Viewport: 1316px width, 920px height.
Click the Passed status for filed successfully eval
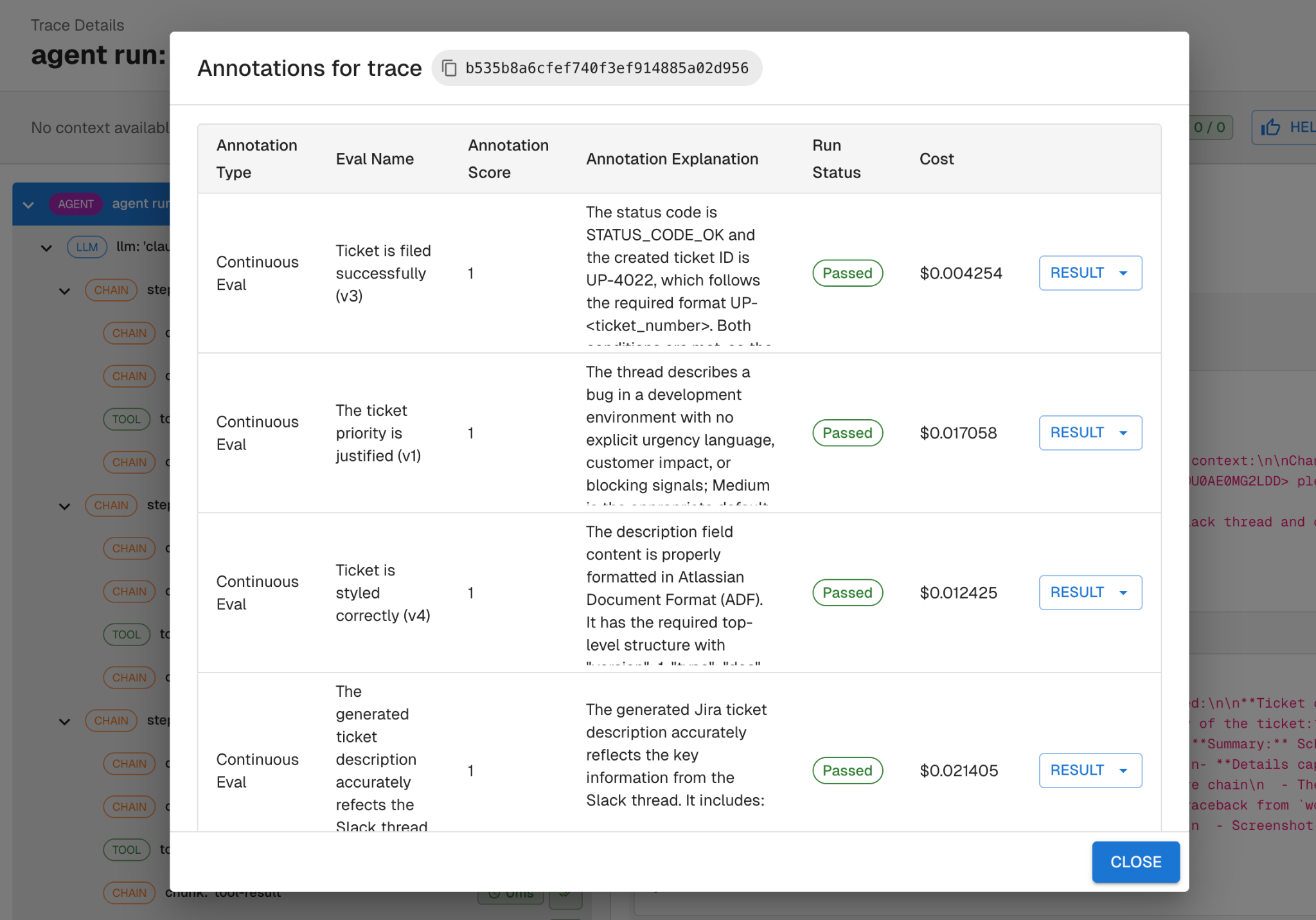click(x=847, y=273)
